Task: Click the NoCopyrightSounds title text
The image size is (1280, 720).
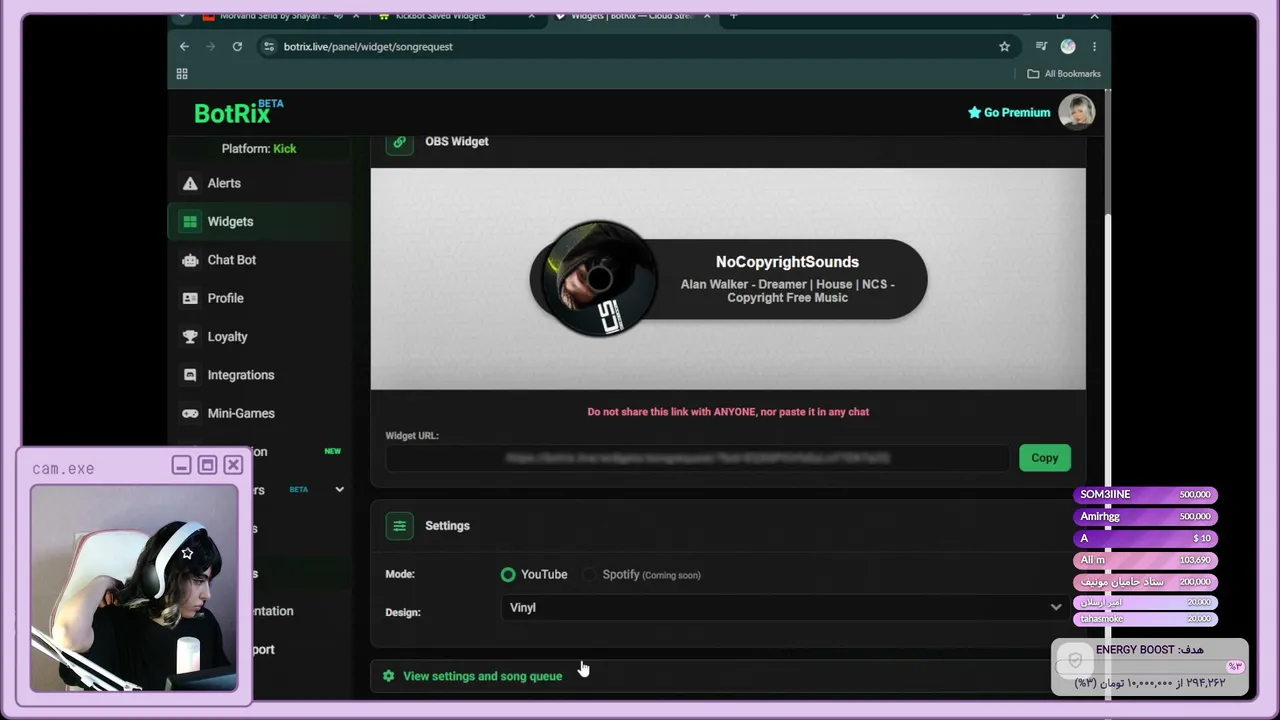Action: click(x=787, y=262)
